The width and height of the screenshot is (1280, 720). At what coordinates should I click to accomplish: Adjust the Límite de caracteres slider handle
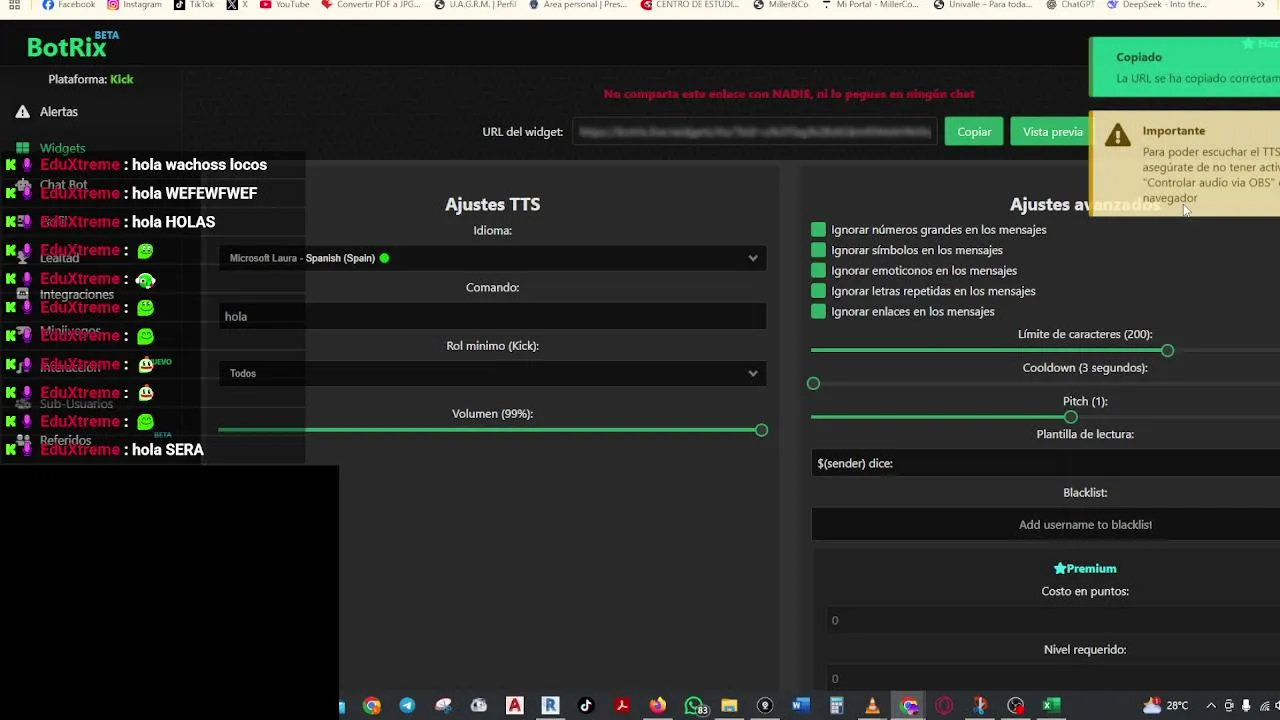(x=1167, y=351)
